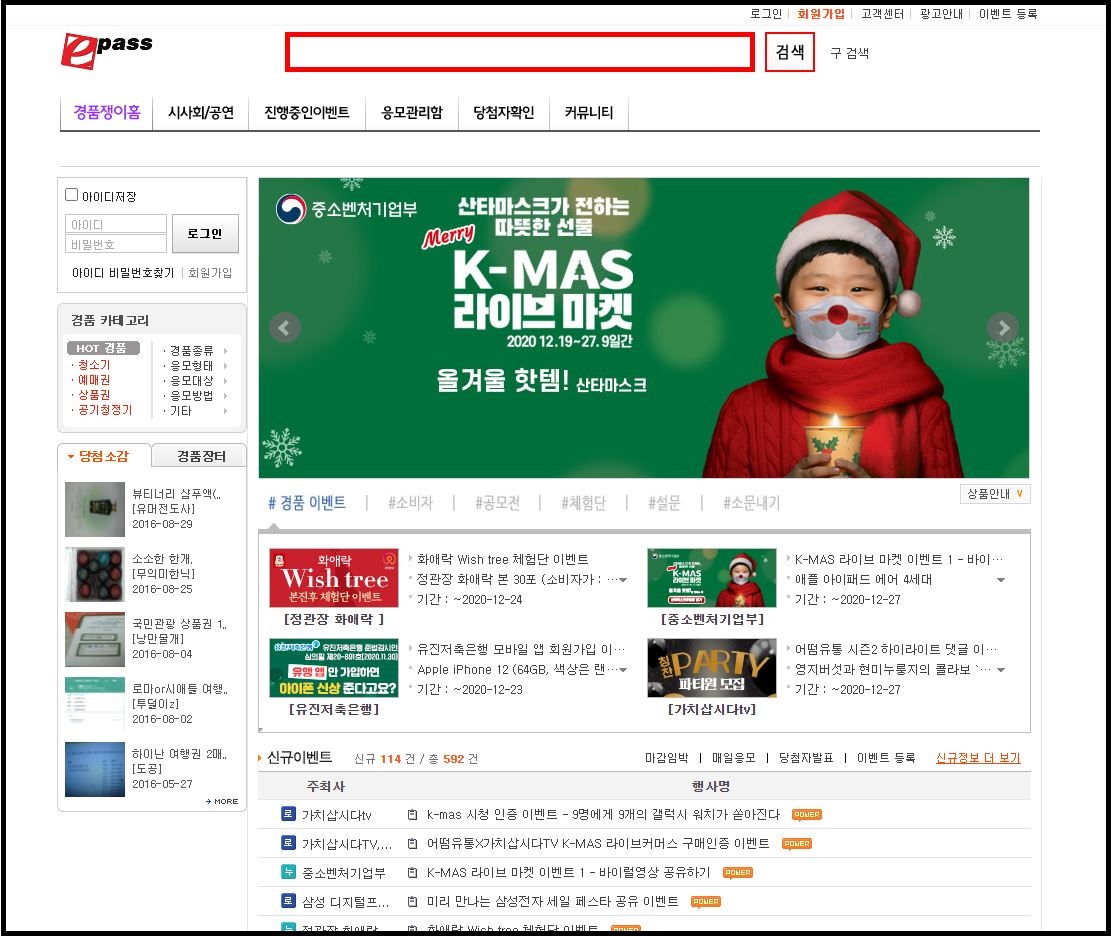Select HOT category 공기청정기
1111x936 pixels.
pos(105,410)
